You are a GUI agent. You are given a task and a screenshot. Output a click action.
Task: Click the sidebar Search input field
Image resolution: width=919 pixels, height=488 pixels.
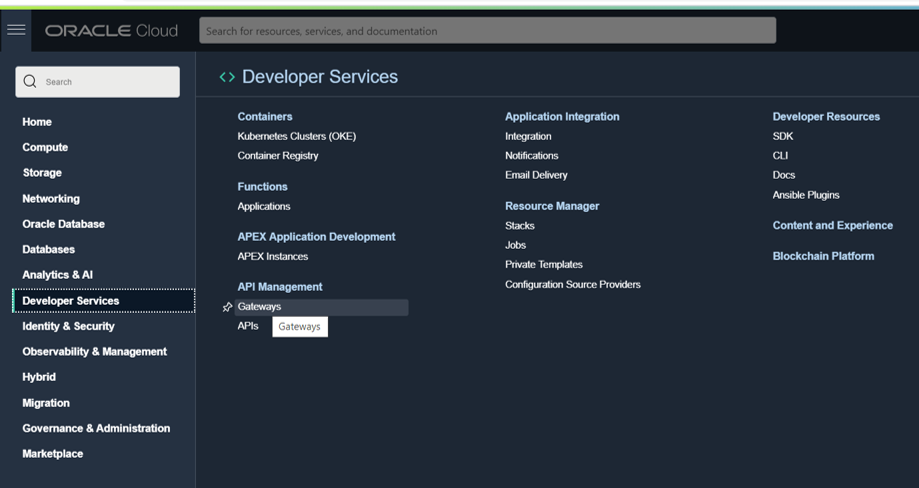[97, 82]
